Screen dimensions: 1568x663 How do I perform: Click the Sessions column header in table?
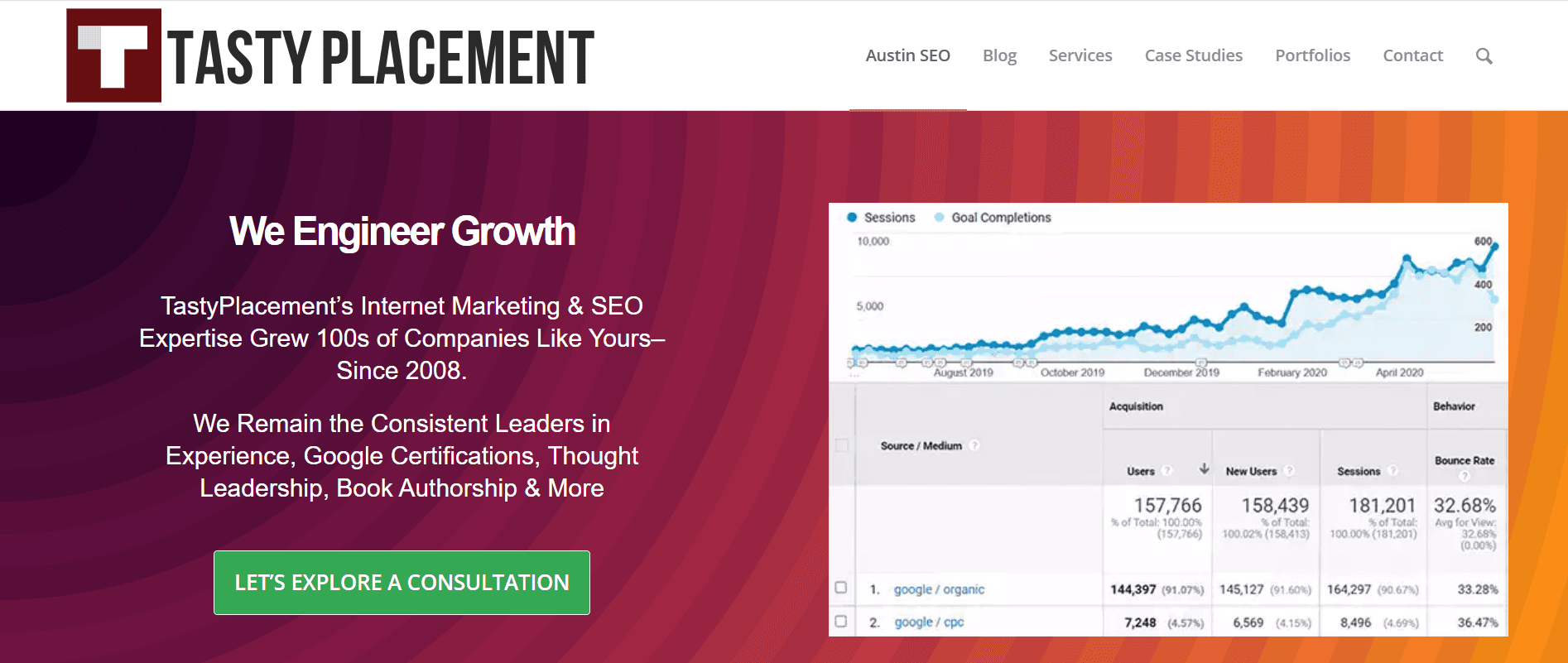pos(1359,471)
